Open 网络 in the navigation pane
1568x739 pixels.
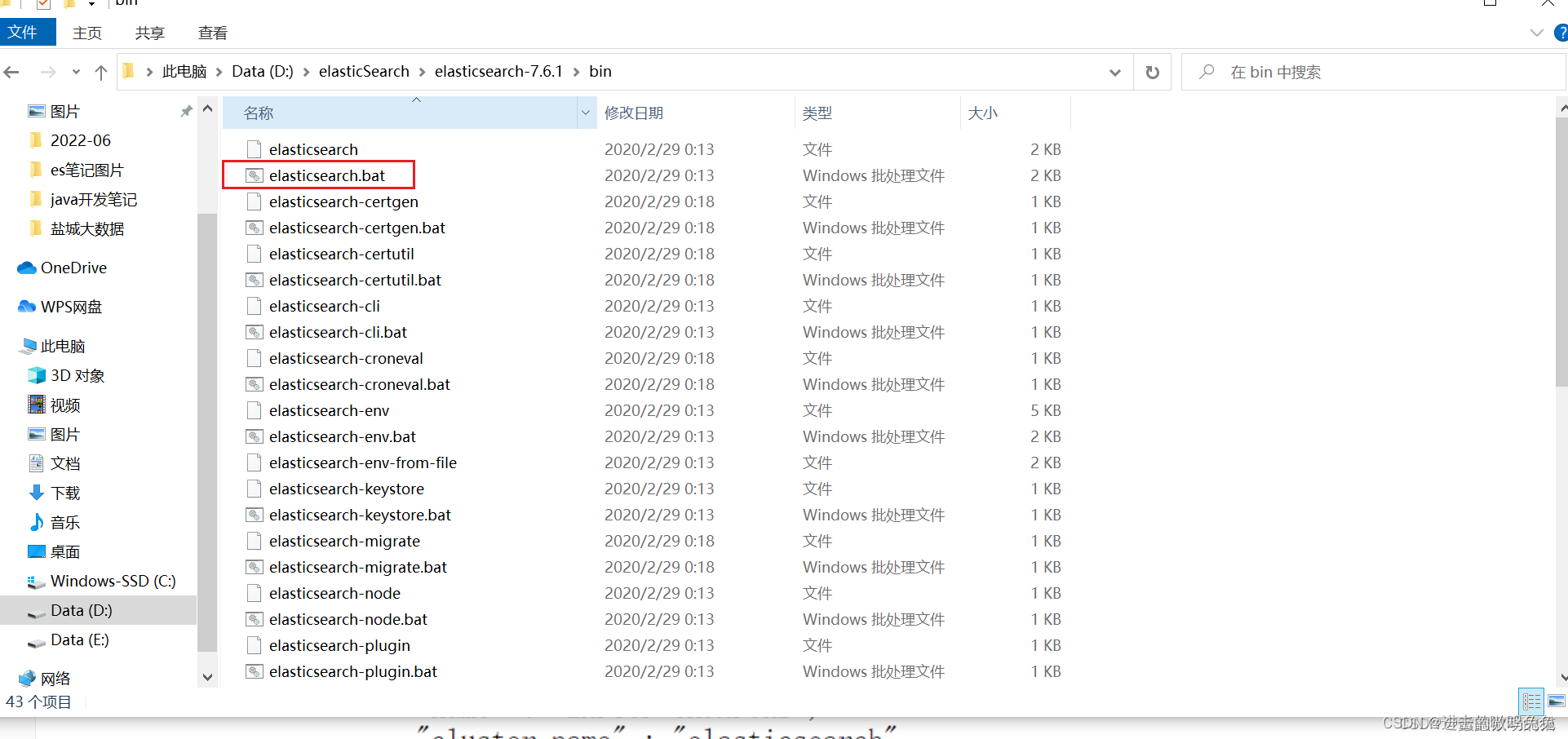(x=55, y=679)
